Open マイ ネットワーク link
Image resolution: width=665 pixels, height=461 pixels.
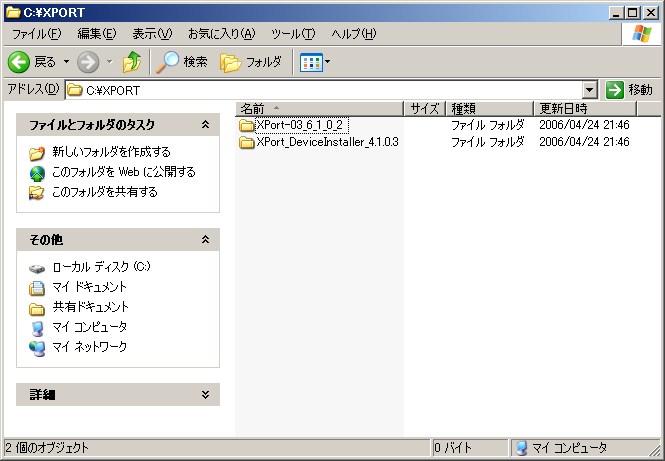point(89,346)
